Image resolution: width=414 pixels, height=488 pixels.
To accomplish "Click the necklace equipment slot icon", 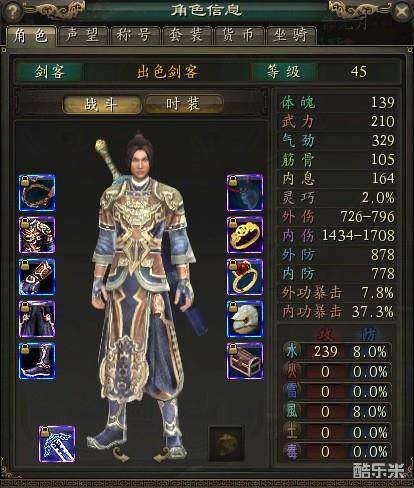I will click(x=37, y=193).
